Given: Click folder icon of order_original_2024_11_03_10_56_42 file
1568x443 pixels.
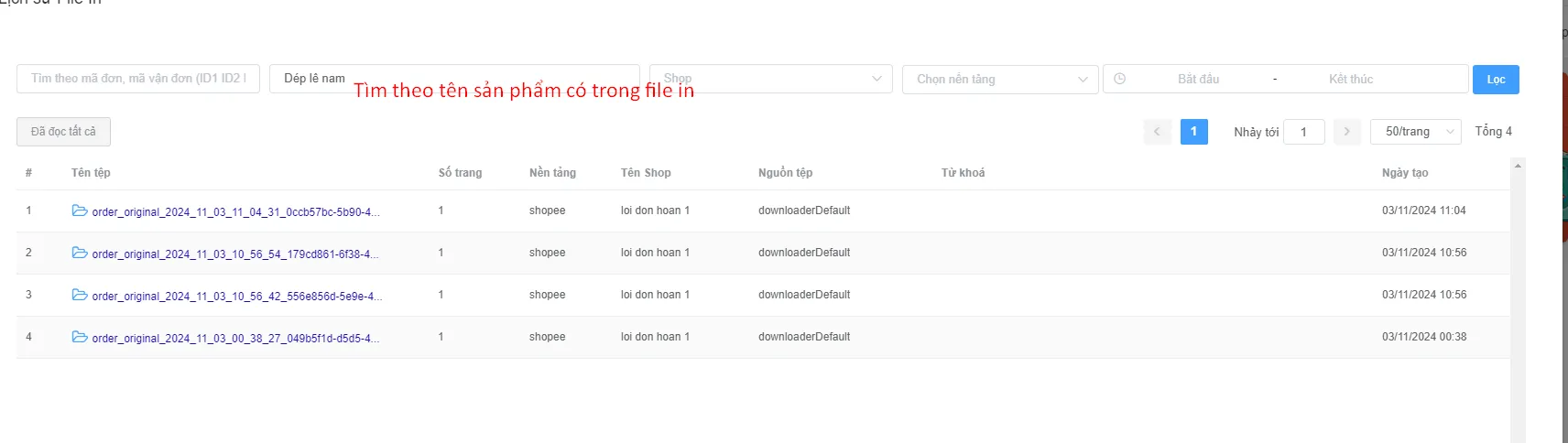Looking at the screenshot, I should click(x=80, y=295).
